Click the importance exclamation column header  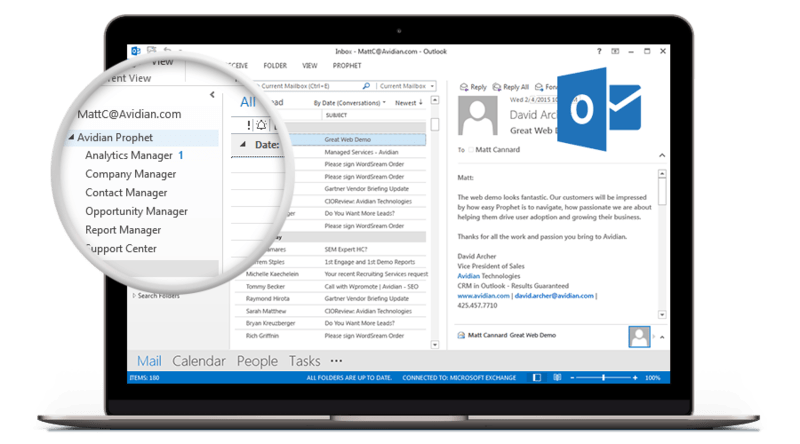(248, 125)
